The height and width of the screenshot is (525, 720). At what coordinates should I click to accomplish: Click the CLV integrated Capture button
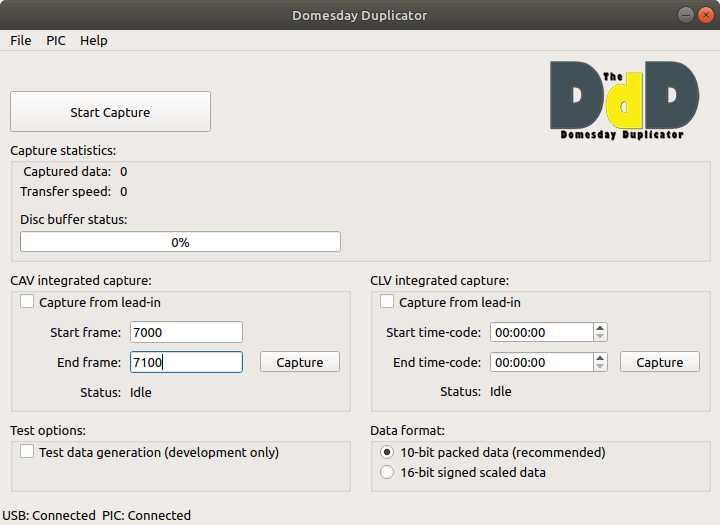(660, 362)
